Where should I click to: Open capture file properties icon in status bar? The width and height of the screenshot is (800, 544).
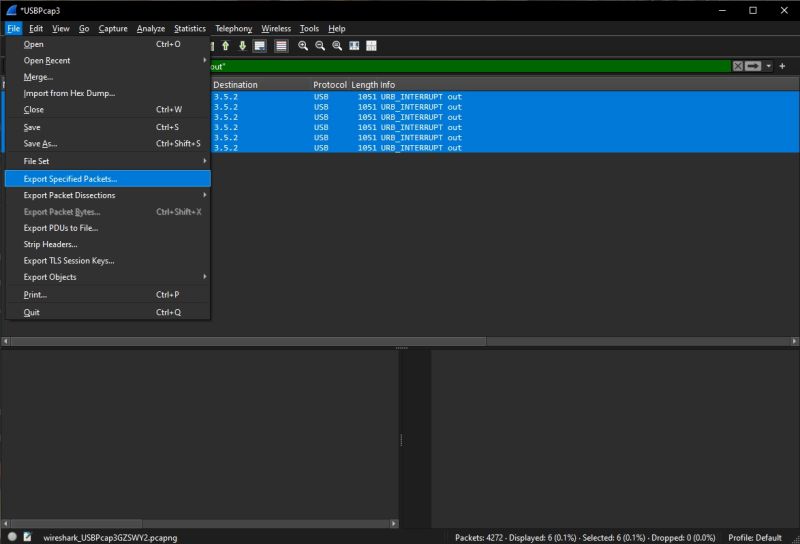pyautogui.click(x=28, y=536)
